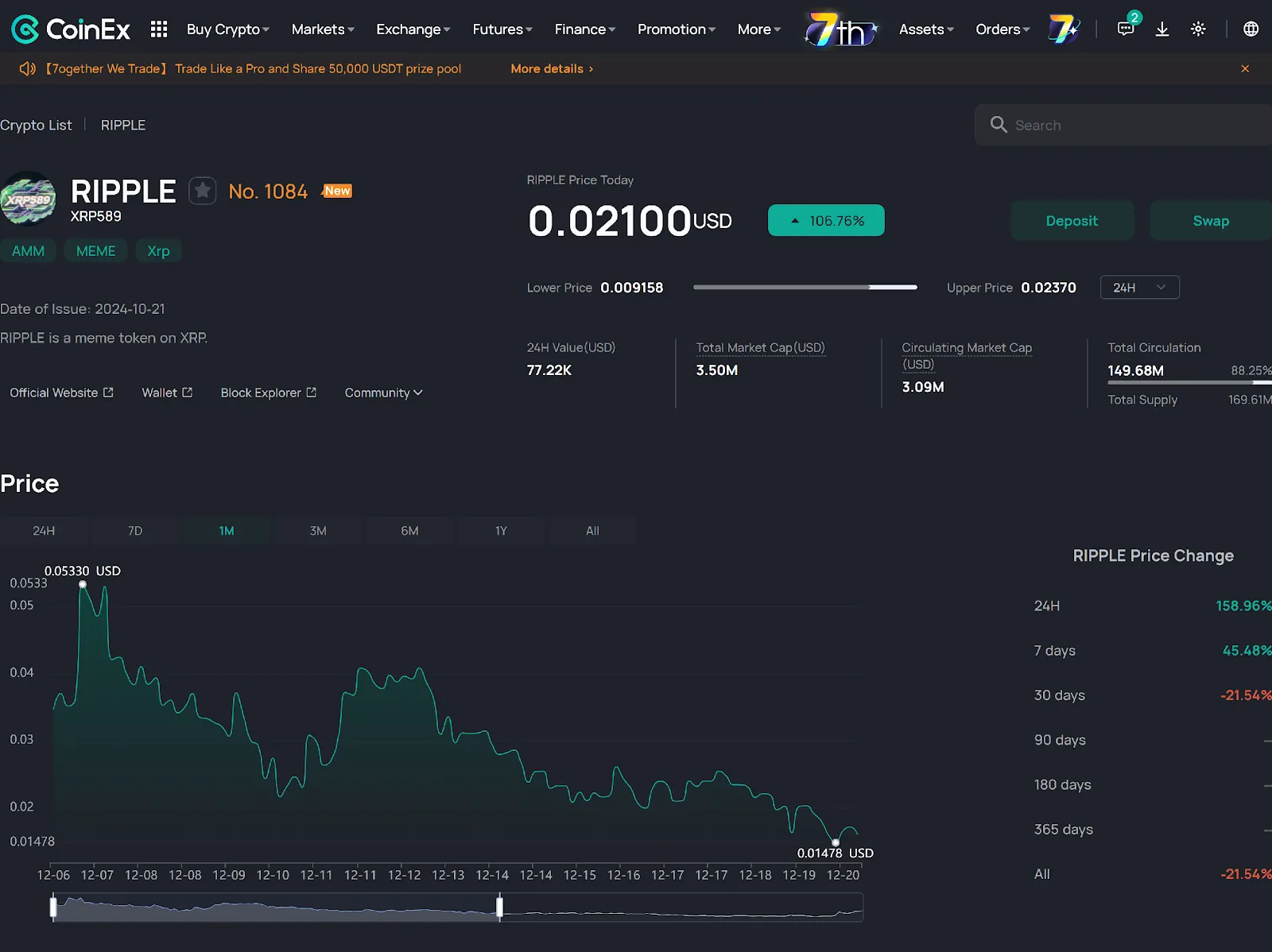Screen dimensions: 1272x952
Task: Expand Assets menu
Action: [926, 29]
